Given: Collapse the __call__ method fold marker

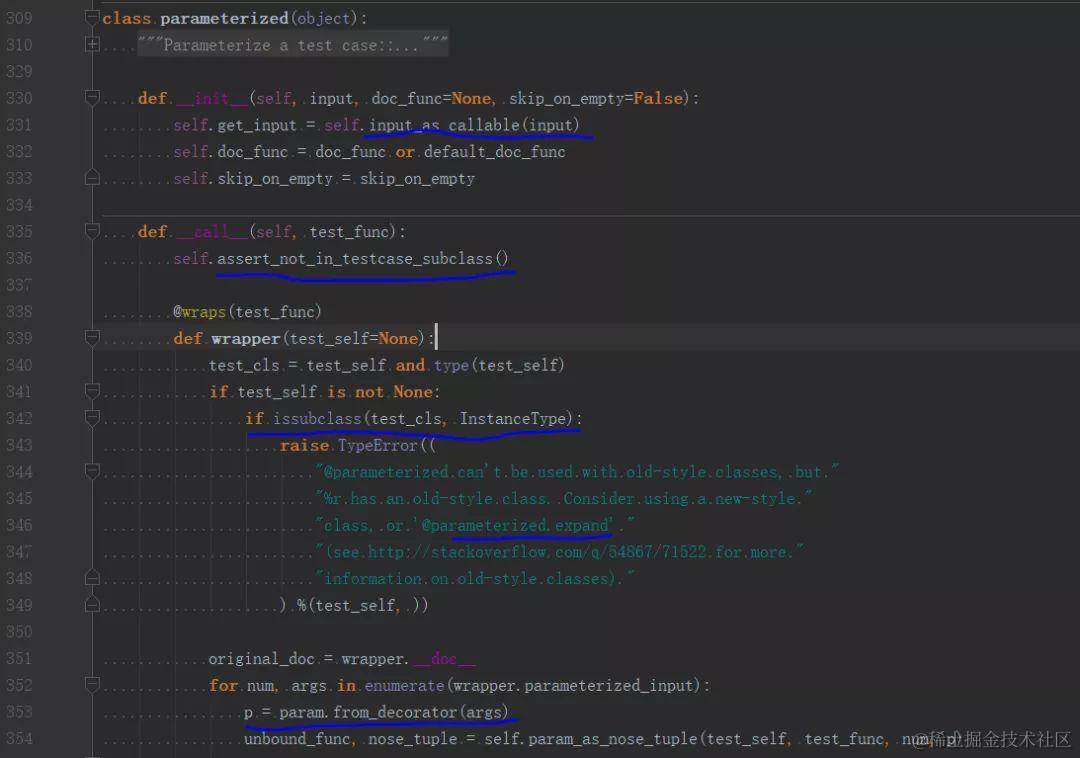Looking at the screenshot, I should 92,231.
